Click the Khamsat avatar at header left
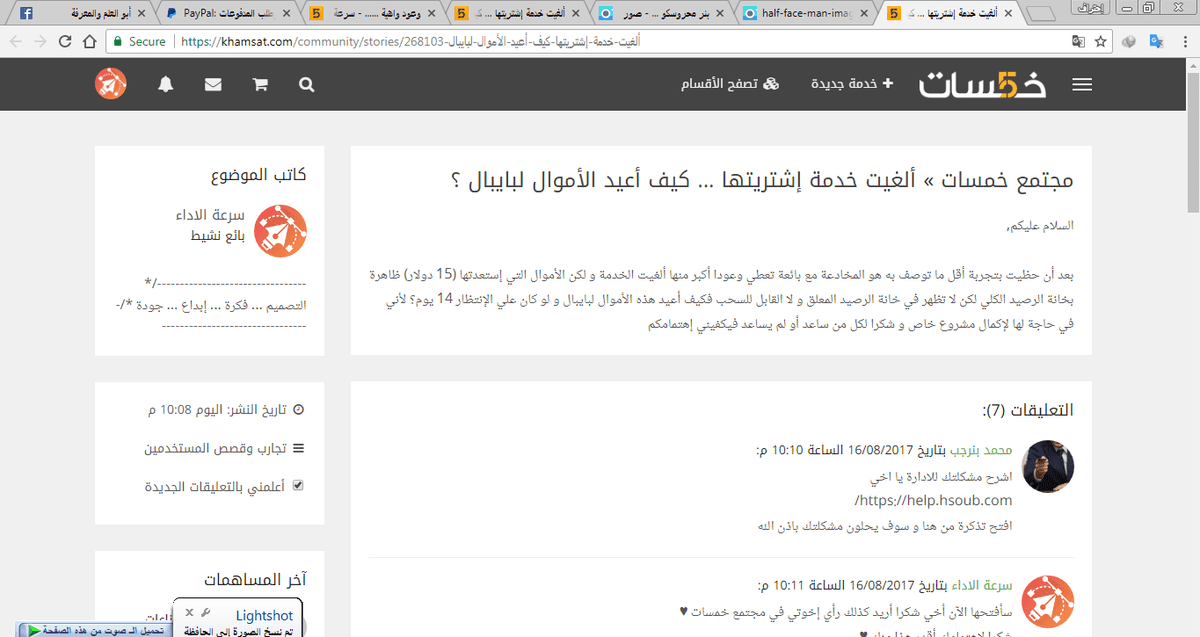 [110, 84]
